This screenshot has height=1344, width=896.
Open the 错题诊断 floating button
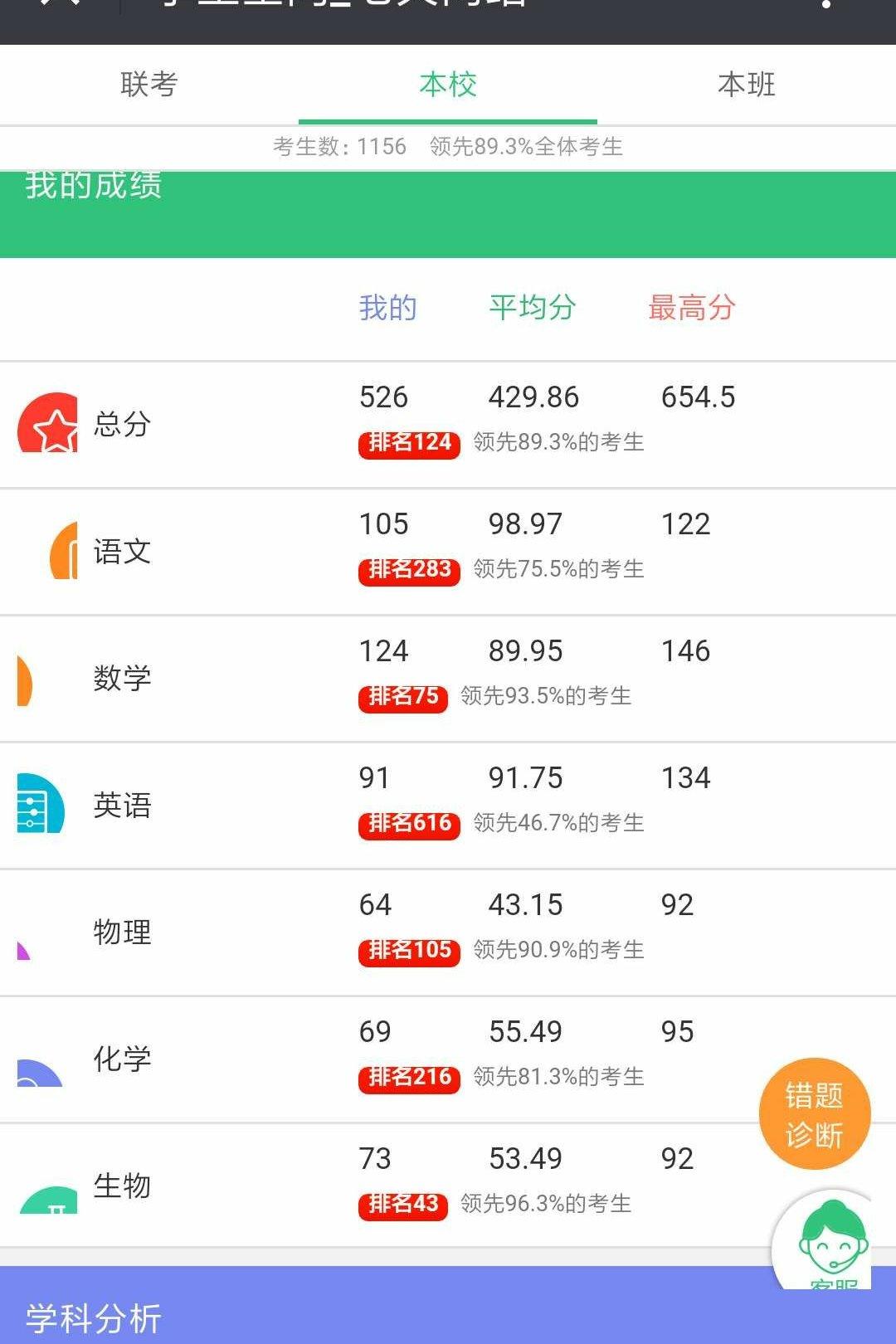click(815, 1114)
